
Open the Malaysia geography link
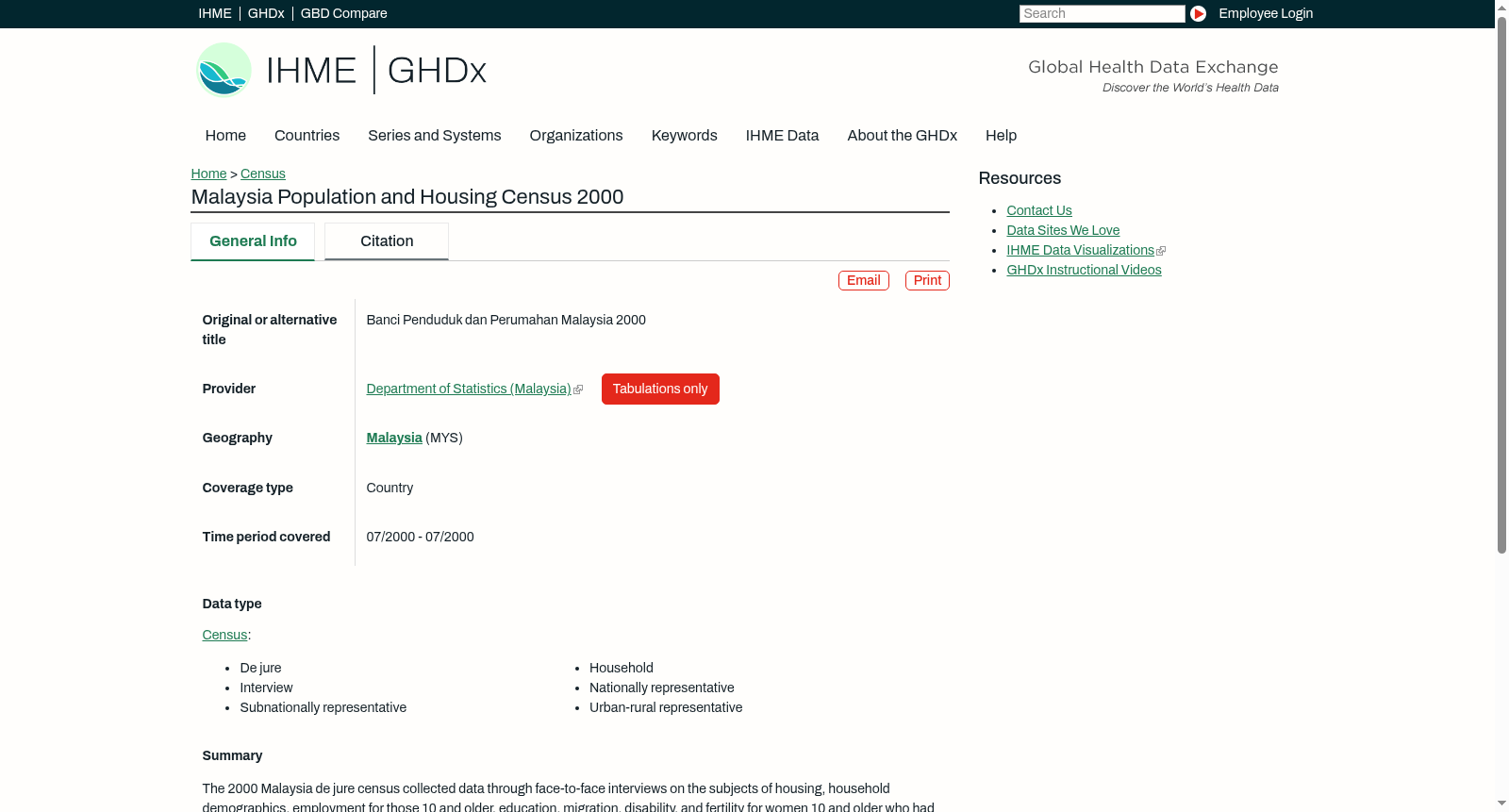point(394,438)
